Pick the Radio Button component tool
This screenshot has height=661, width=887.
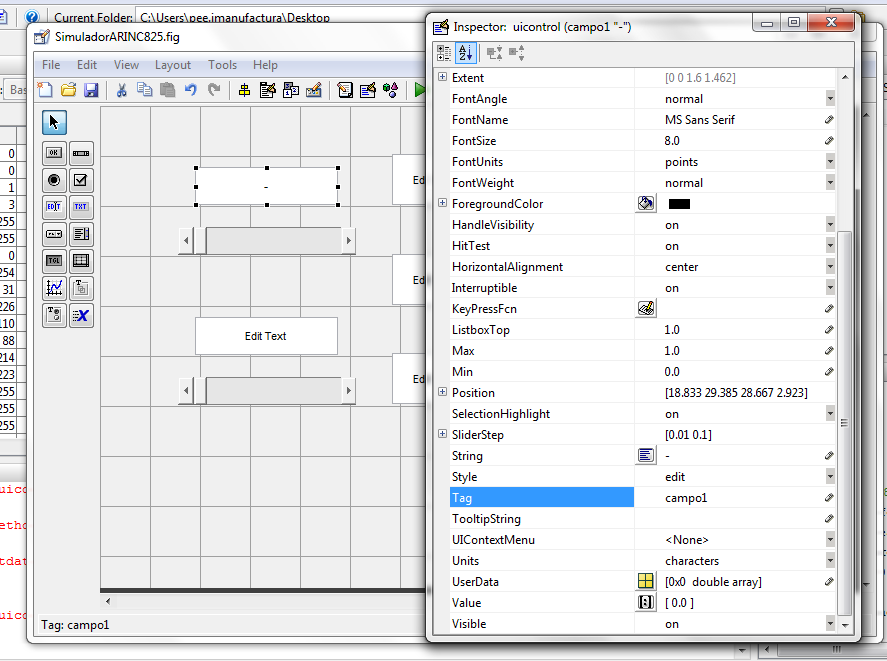click(54, 180)
